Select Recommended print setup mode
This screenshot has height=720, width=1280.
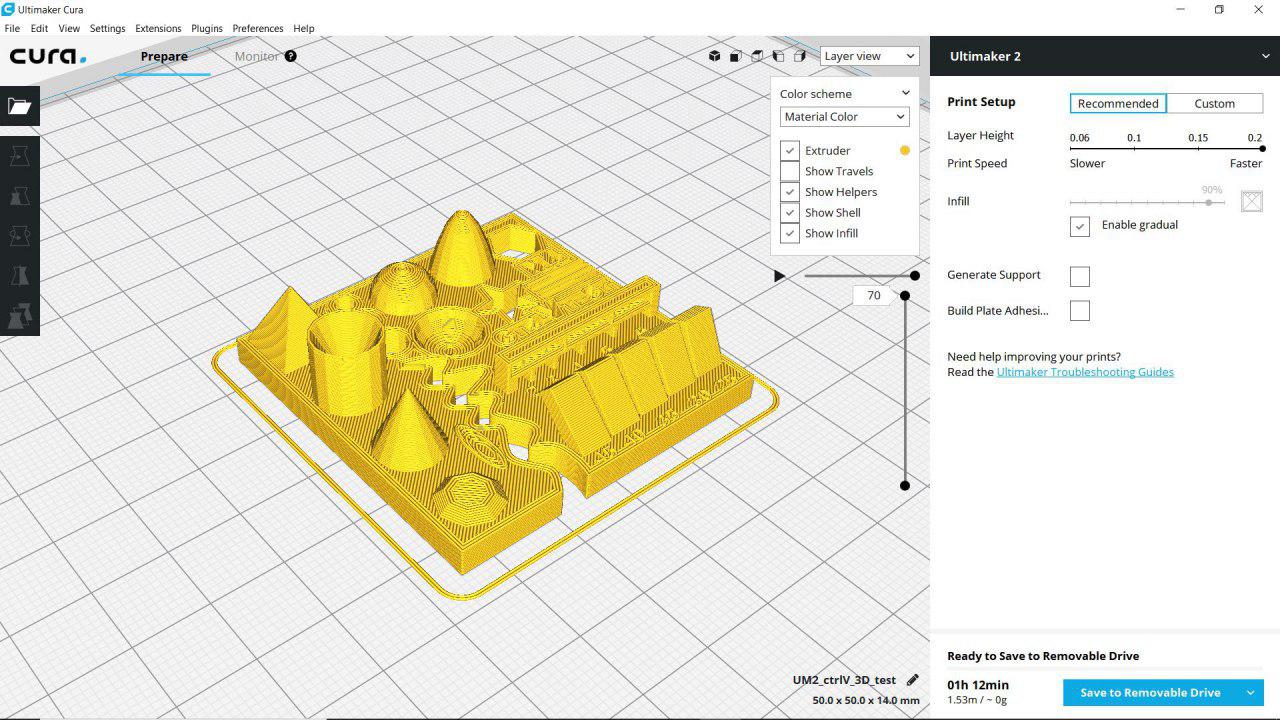(1118, 103)
